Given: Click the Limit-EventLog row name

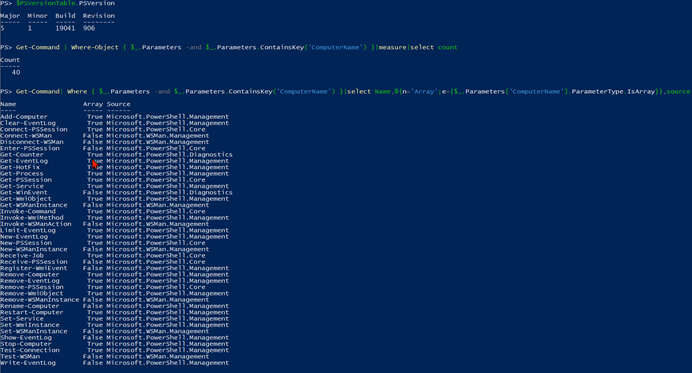Looking at the screenshot, I should pos(28,230).
